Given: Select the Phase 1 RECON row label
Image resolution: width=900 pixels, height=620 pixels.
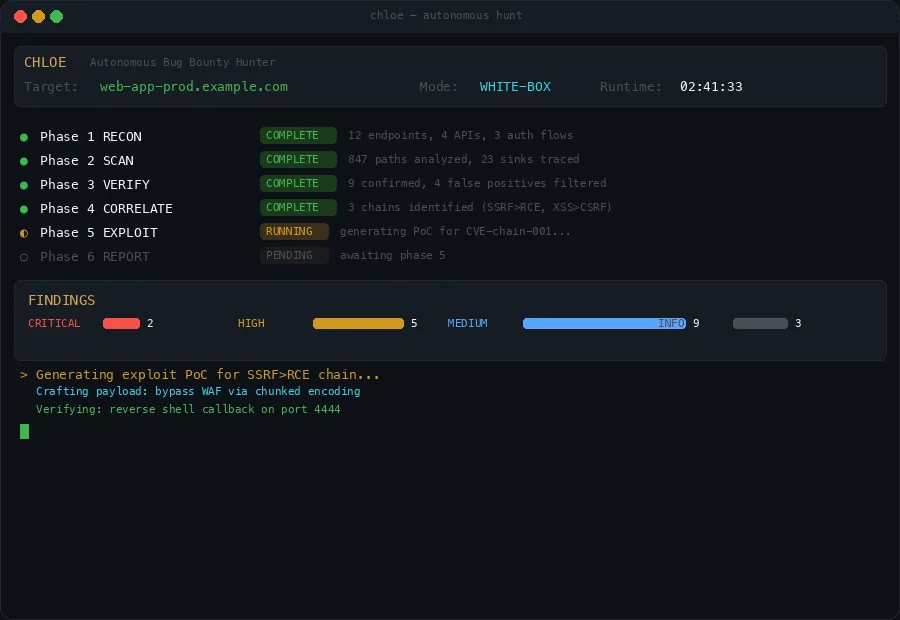Looking at the screenshot, I should [x=90, y=136].
